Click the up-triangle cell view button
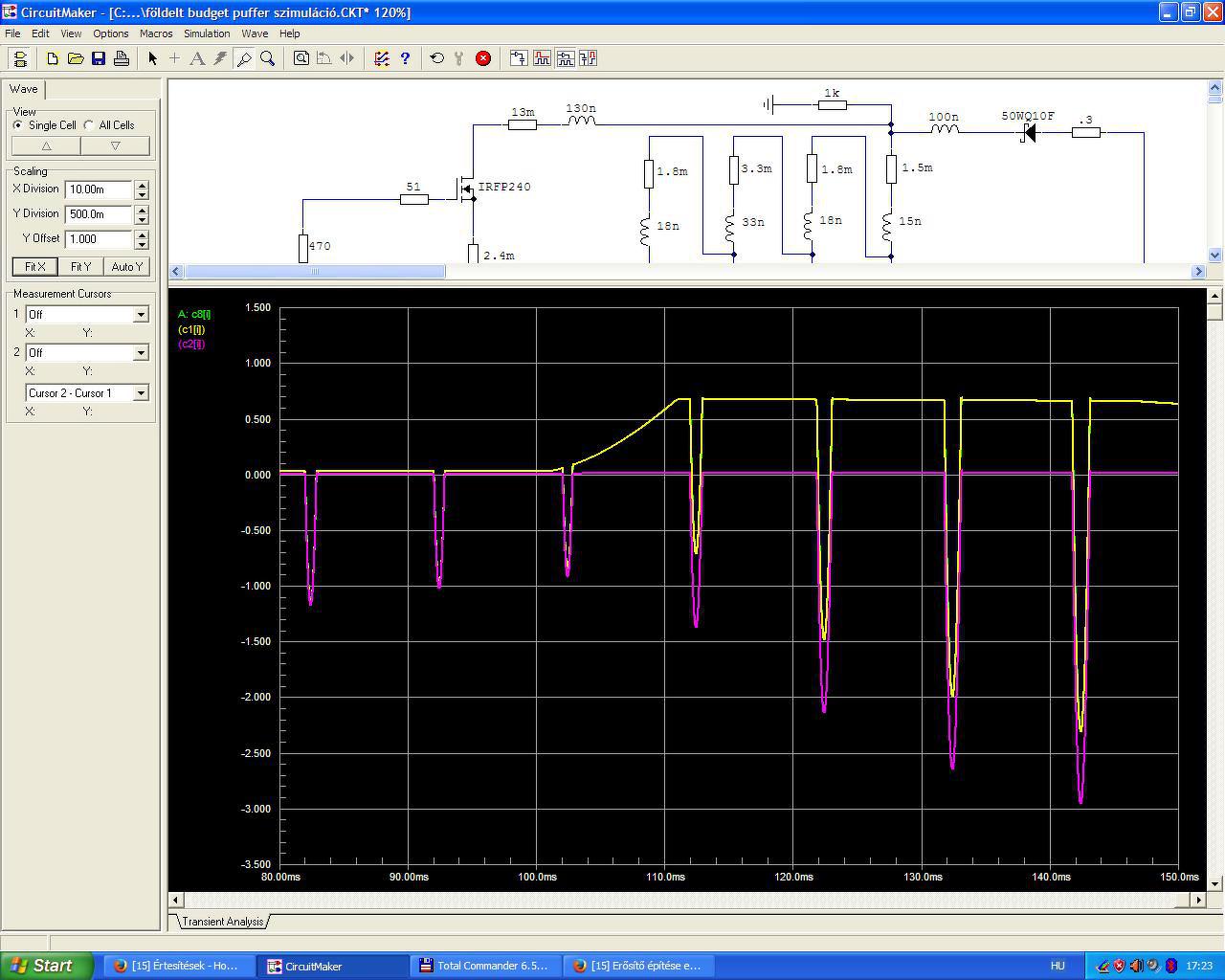The width and height of the screenshot is (1225, 980). [46, 145]
